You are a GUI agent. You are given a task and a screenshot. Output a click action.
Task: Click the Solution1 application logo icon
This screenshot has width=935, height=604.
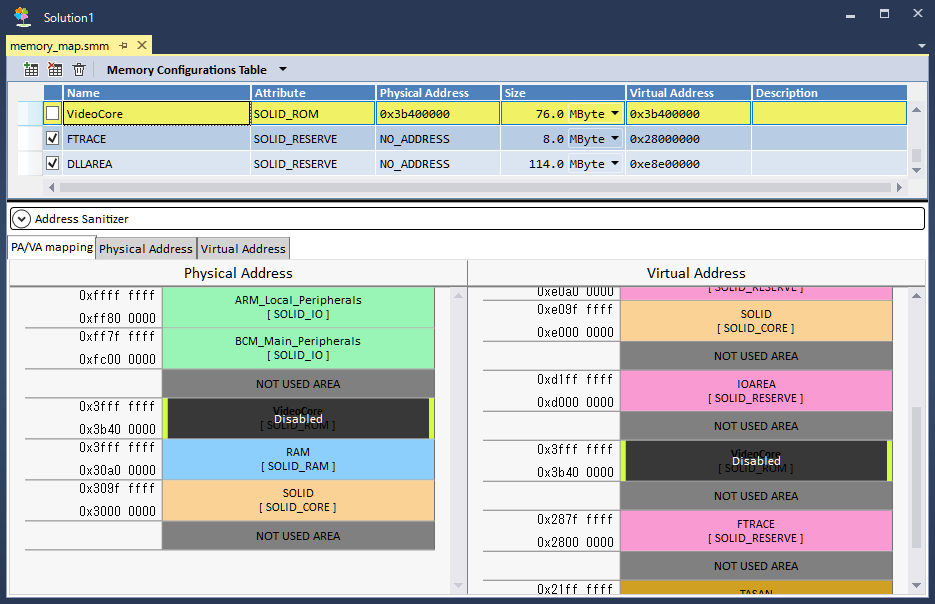22,17
